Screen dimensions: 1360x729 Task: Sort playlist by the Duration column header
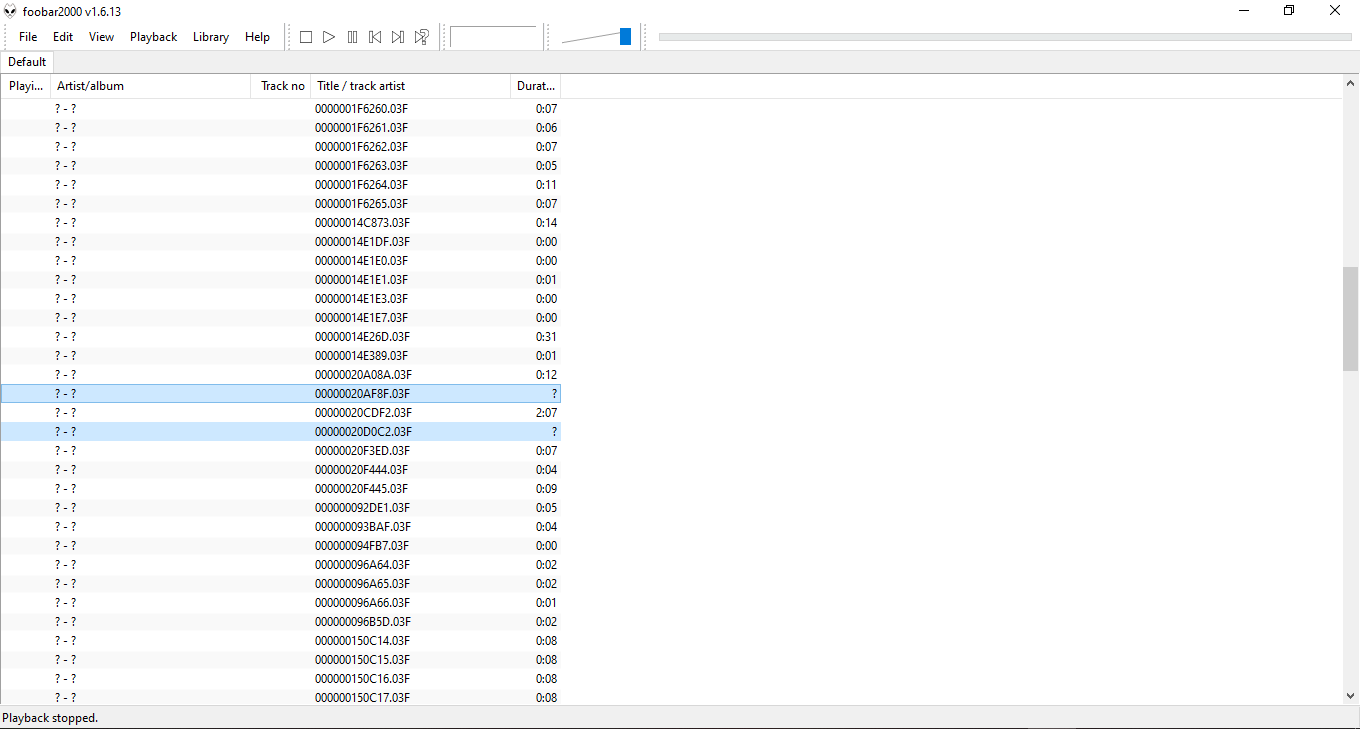pyautogui.click(x=536, y=86)
